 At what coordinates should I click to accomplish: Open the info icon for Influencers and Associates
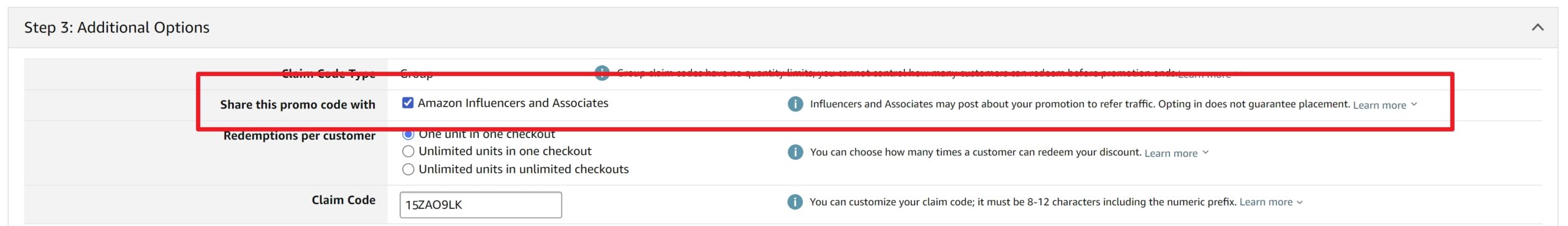click(x=795, y=104)
